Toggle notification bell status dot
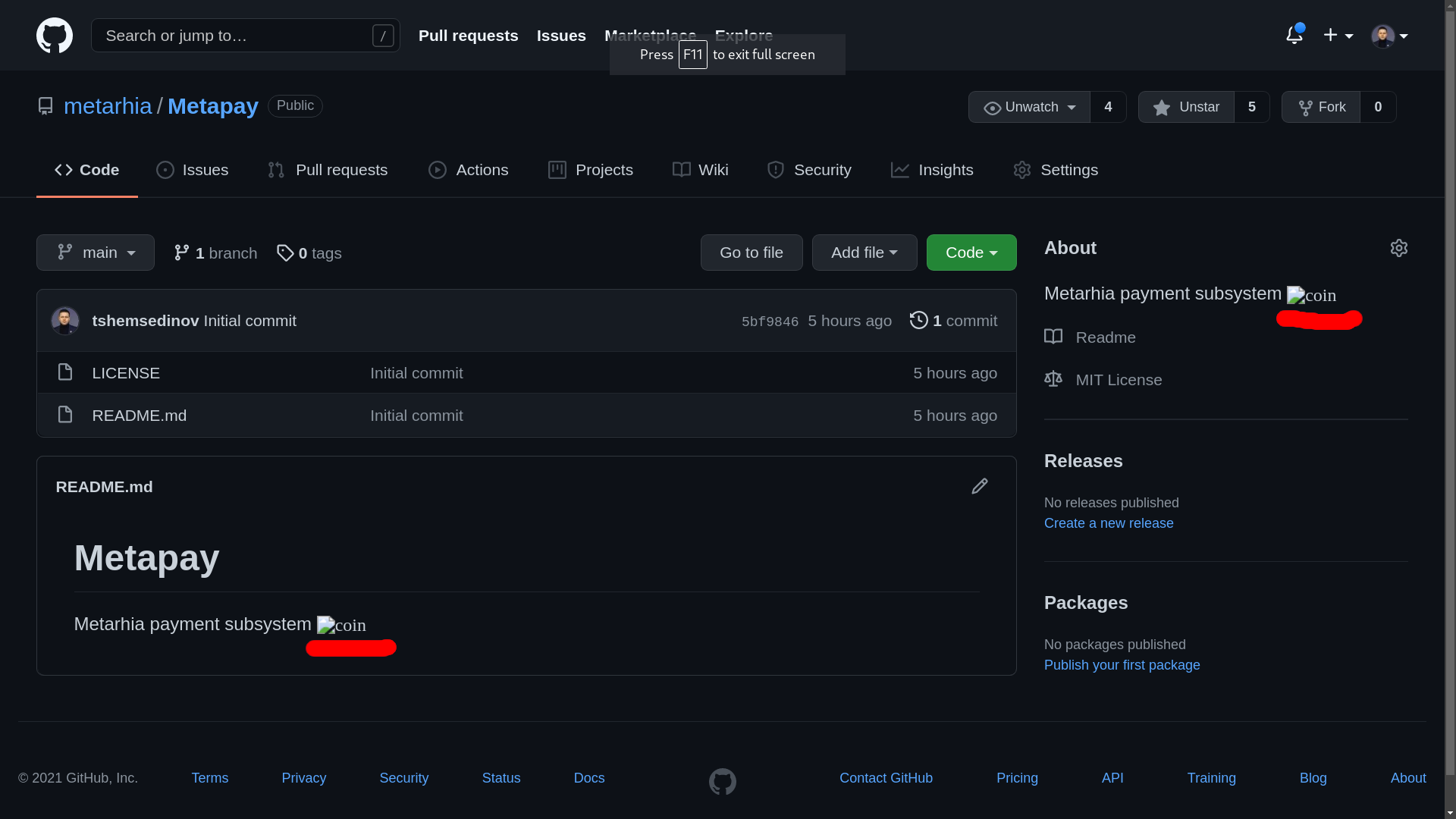This screenshot has width=1456, height=819. (1300, 27)
